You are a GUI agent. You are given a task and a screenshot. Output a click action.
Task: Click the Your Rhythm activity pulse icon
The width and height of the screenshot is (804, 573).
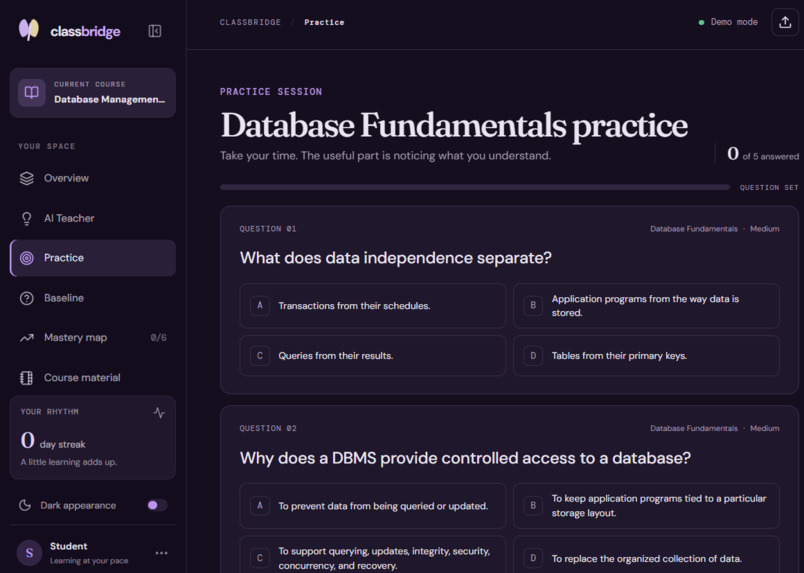click(159, 412)
